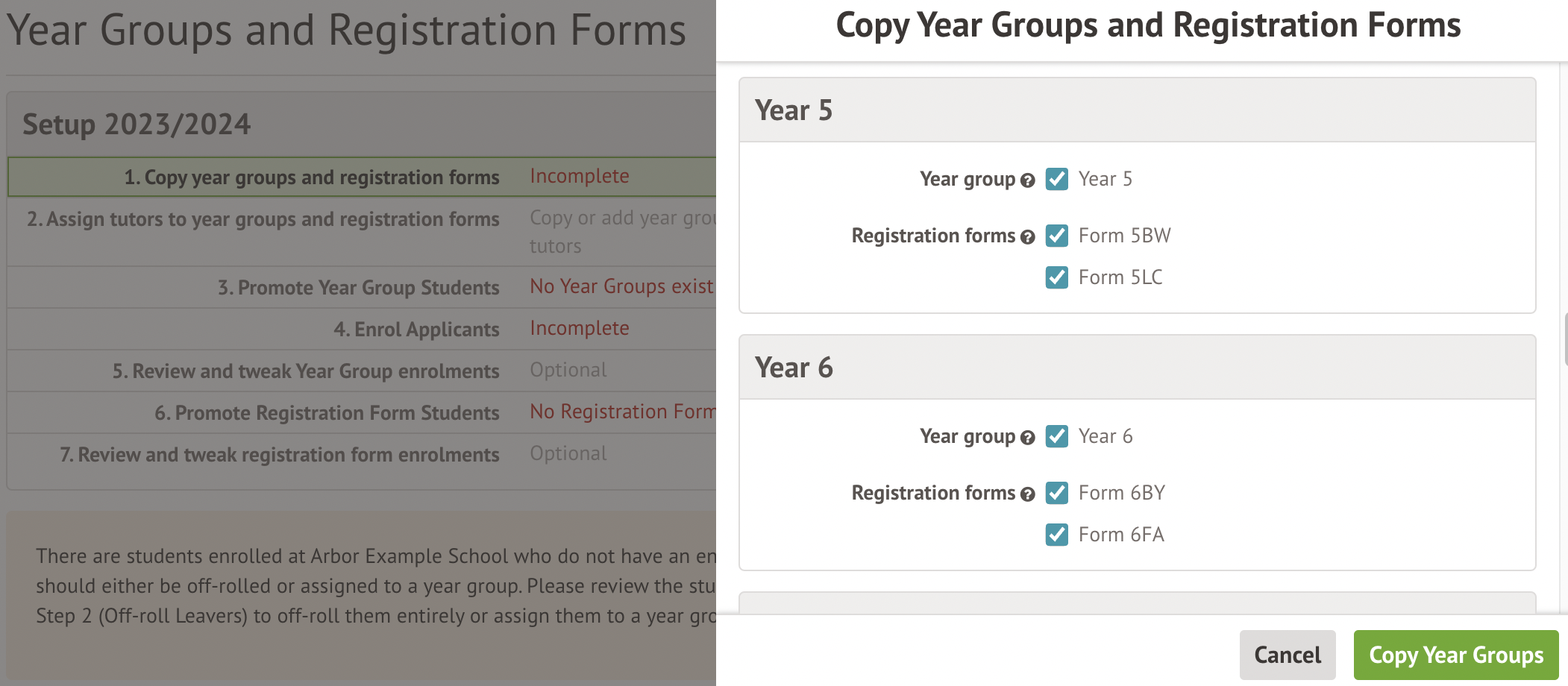Deselect the Form 6FA checkbox

(x=1056, y=535)
